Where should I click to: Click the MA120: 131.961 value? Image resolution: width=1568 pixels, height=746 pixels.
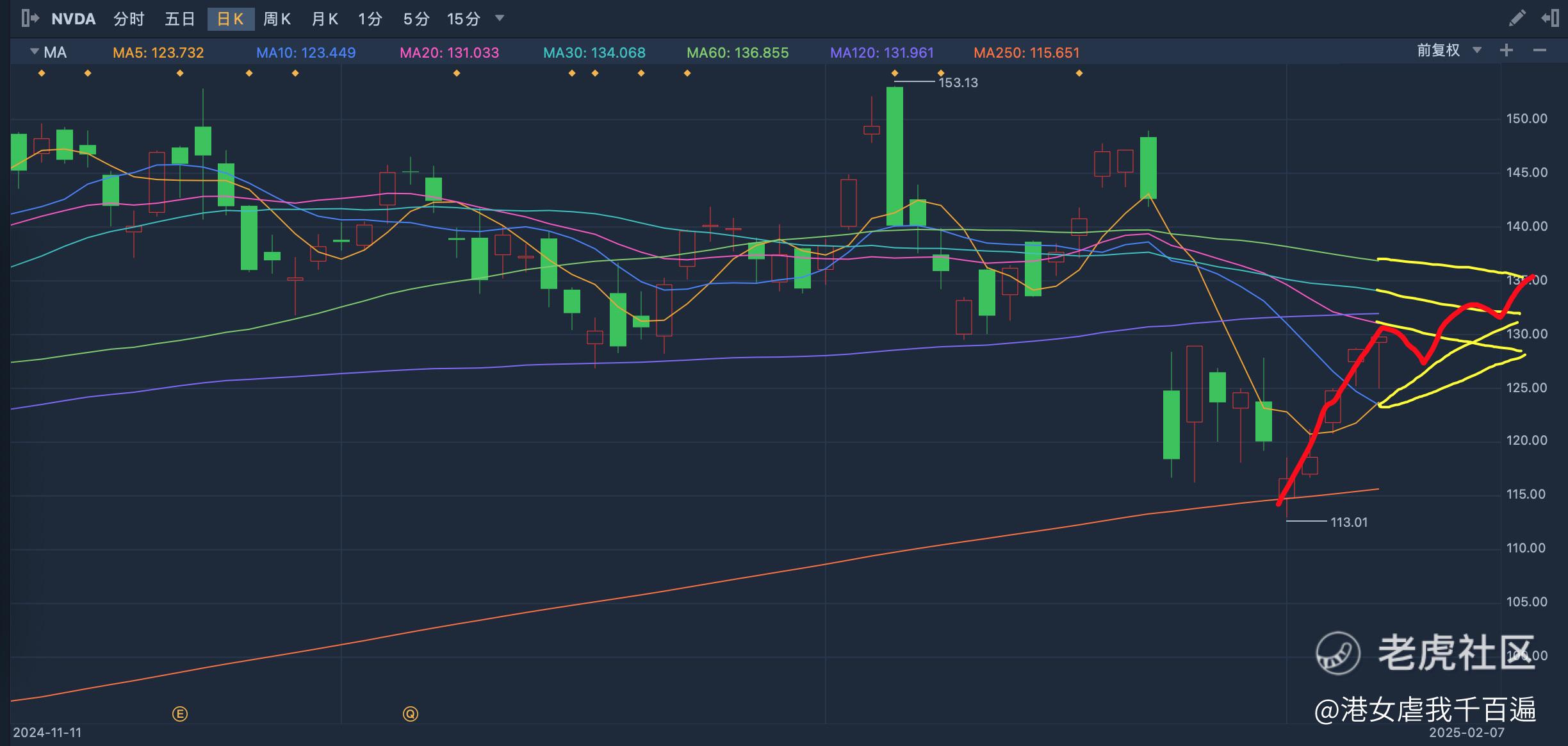coord(882,53)
